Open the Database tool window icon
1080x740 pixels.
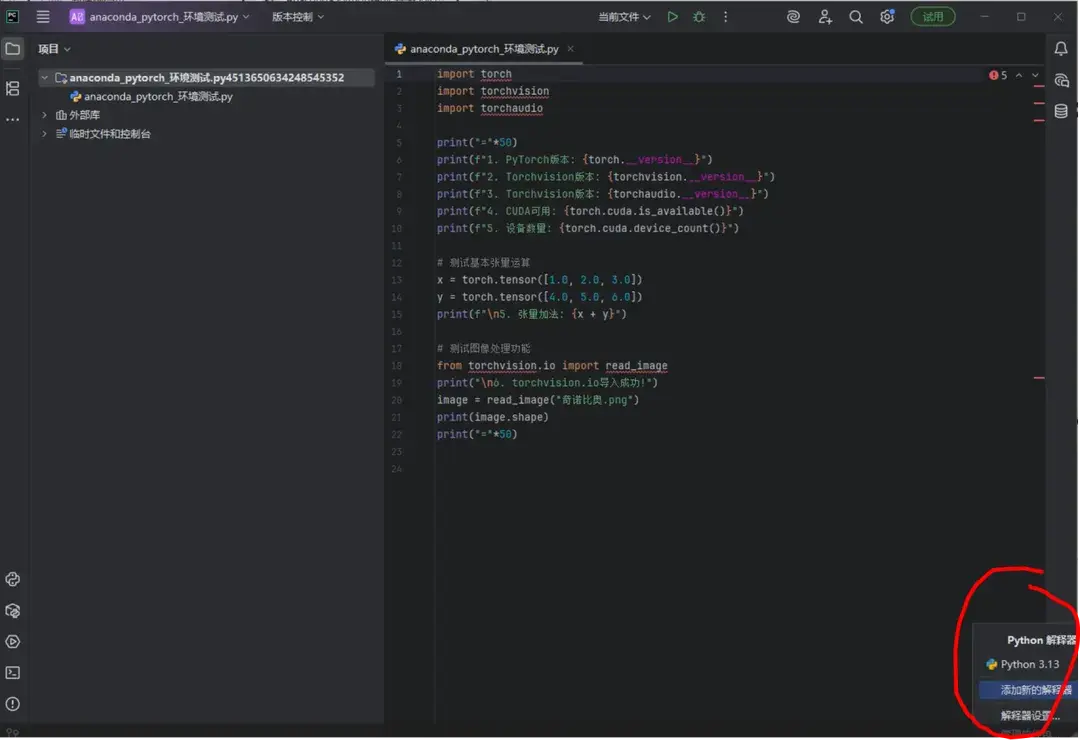1060,111
